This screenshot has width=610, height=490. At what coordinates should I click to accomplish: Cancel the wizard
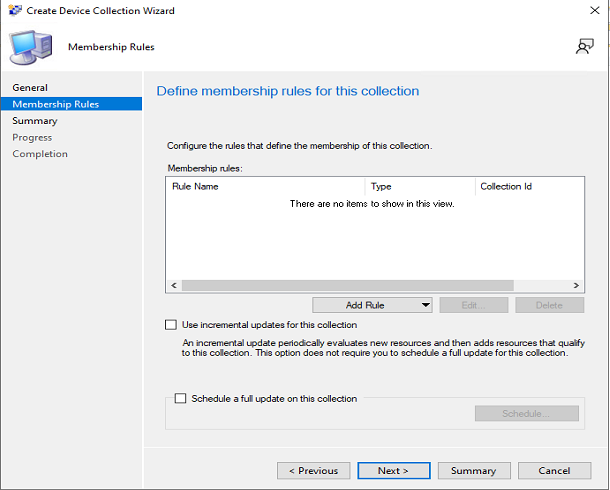click(x=554, y=470)
